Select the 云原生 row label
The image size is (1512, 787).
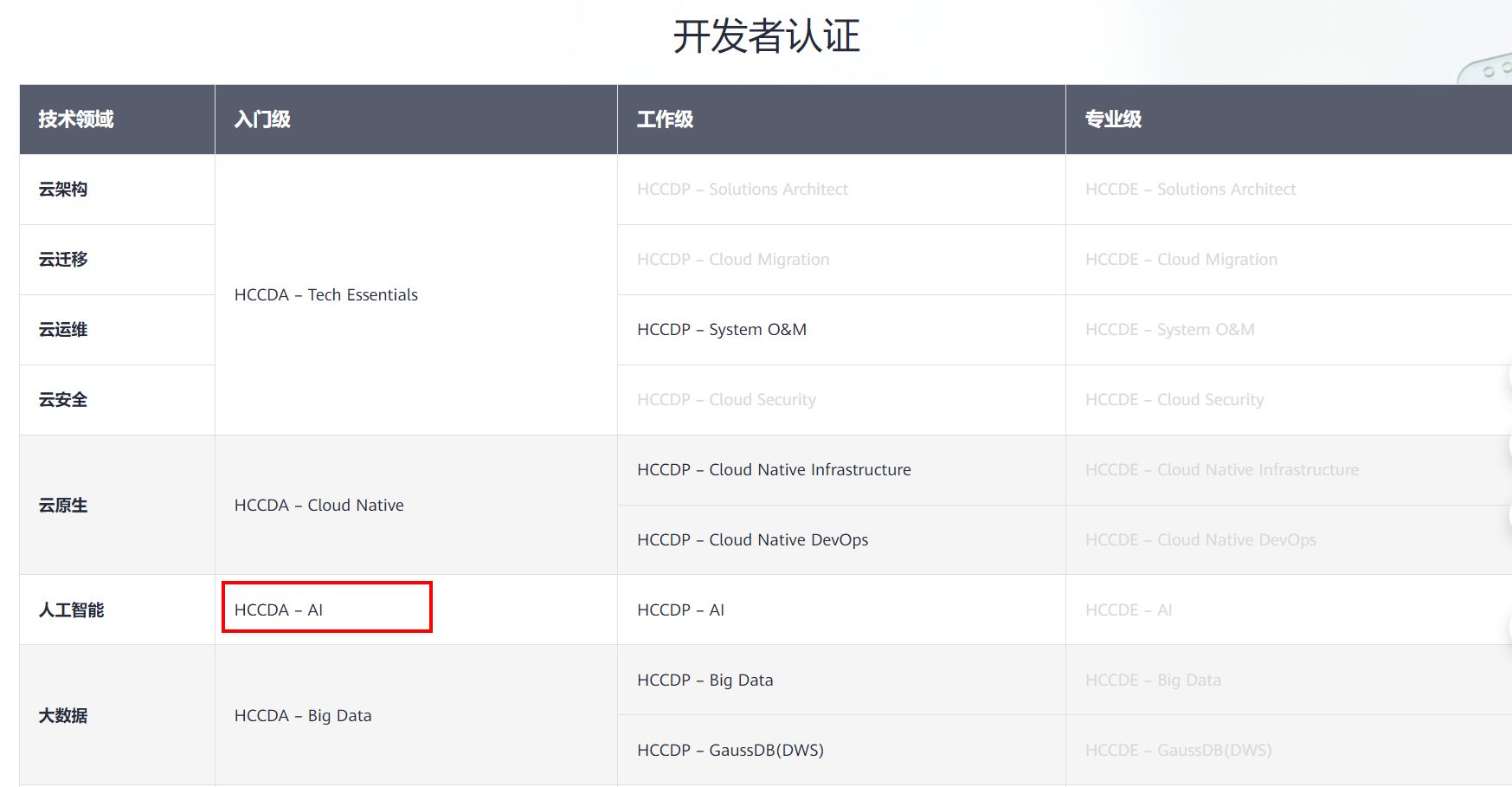point(63,506)
